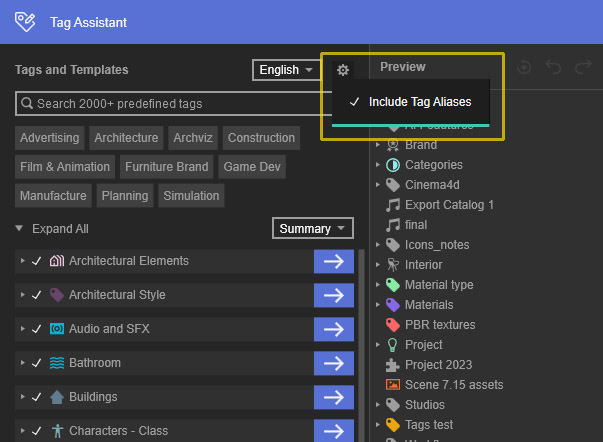
Task: Click the Categories half-circle icon
Action: tap(393, 165)
